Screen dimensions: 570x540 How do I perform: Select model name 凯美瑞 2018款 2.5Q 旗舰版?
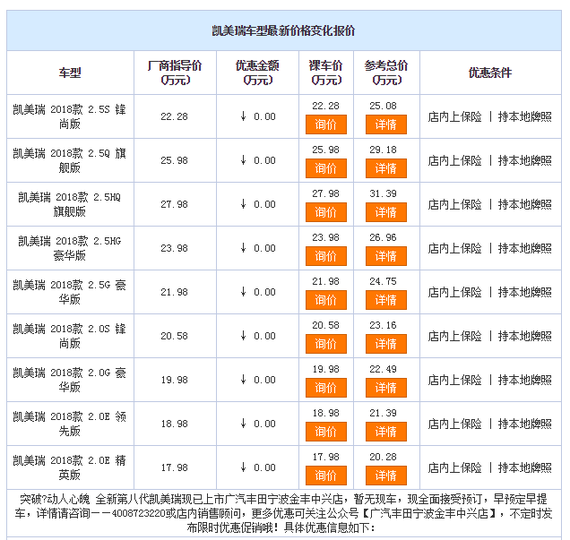[69, 160]
